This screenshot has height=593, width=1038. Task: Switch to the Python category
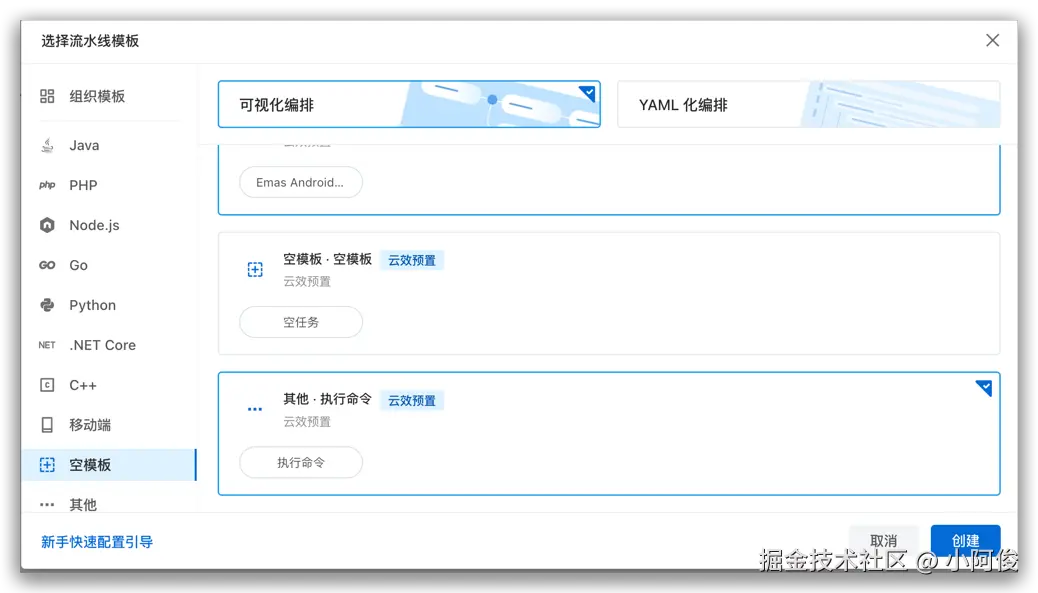tap(109, 305)
